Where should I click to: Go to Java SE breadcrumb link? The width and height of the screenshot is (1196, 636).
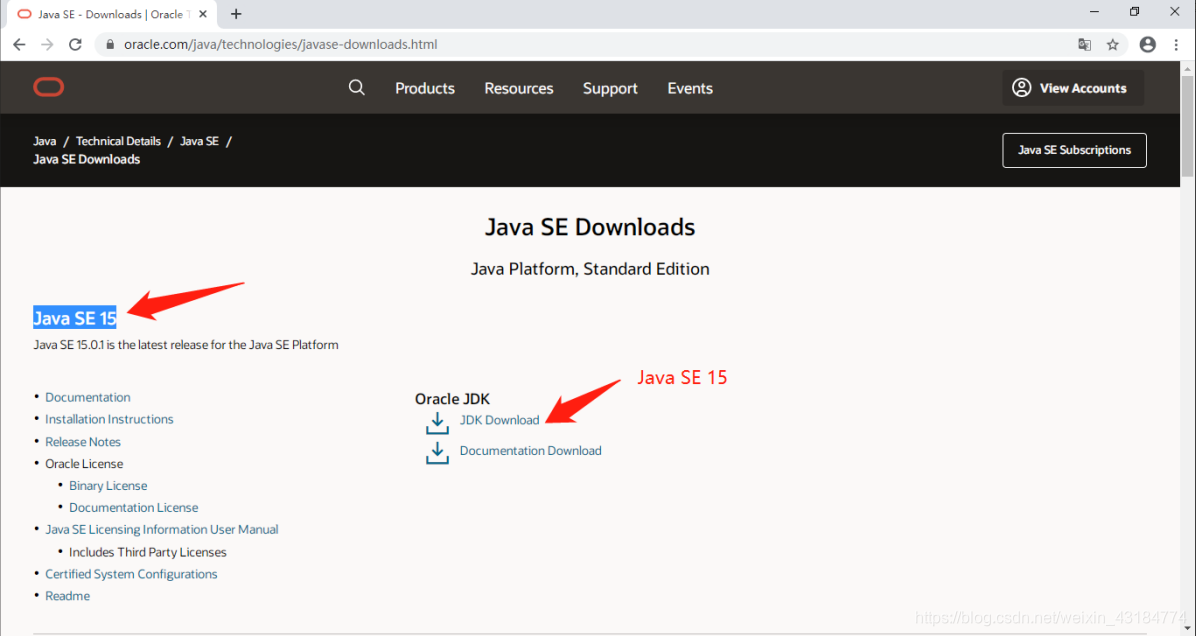[x=199, y=141]
